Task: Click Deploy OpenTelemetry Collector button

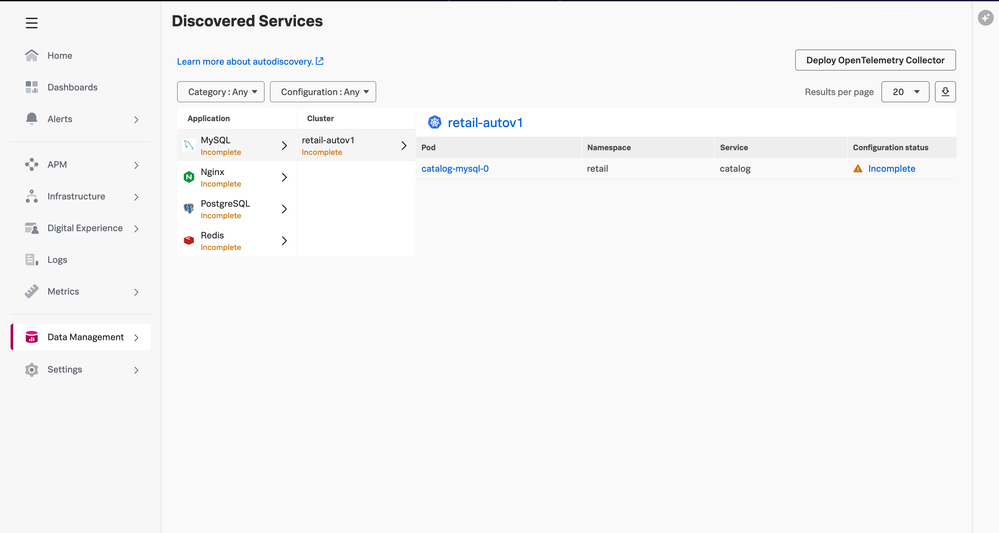Action: pyautogui.click(x=875, y=61)
